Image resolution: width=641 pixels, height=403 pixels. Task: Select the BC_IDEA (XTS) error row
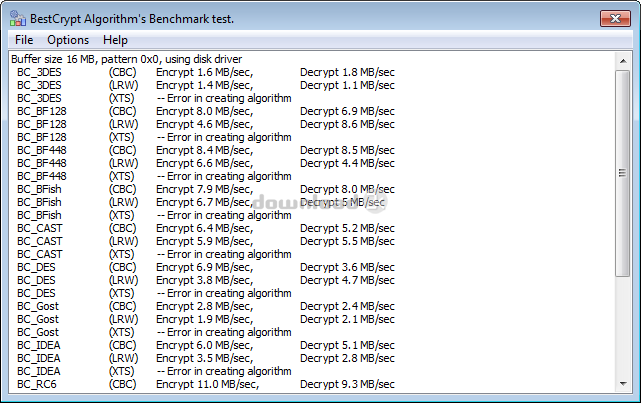pyautogui.click(x=154, y=372)
